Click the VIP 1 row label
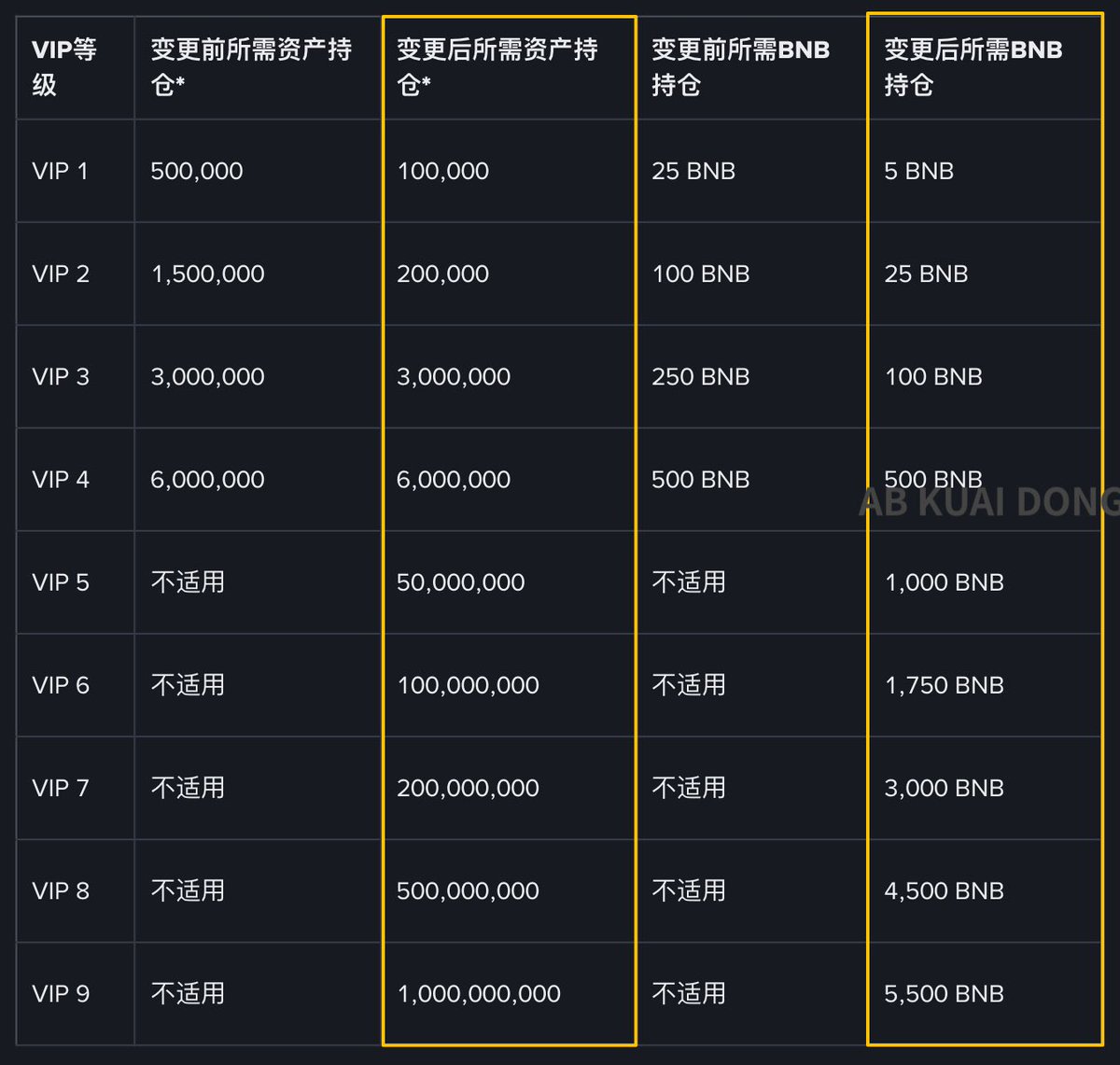Viewport: 1120px width, 1065px height. 60,172
